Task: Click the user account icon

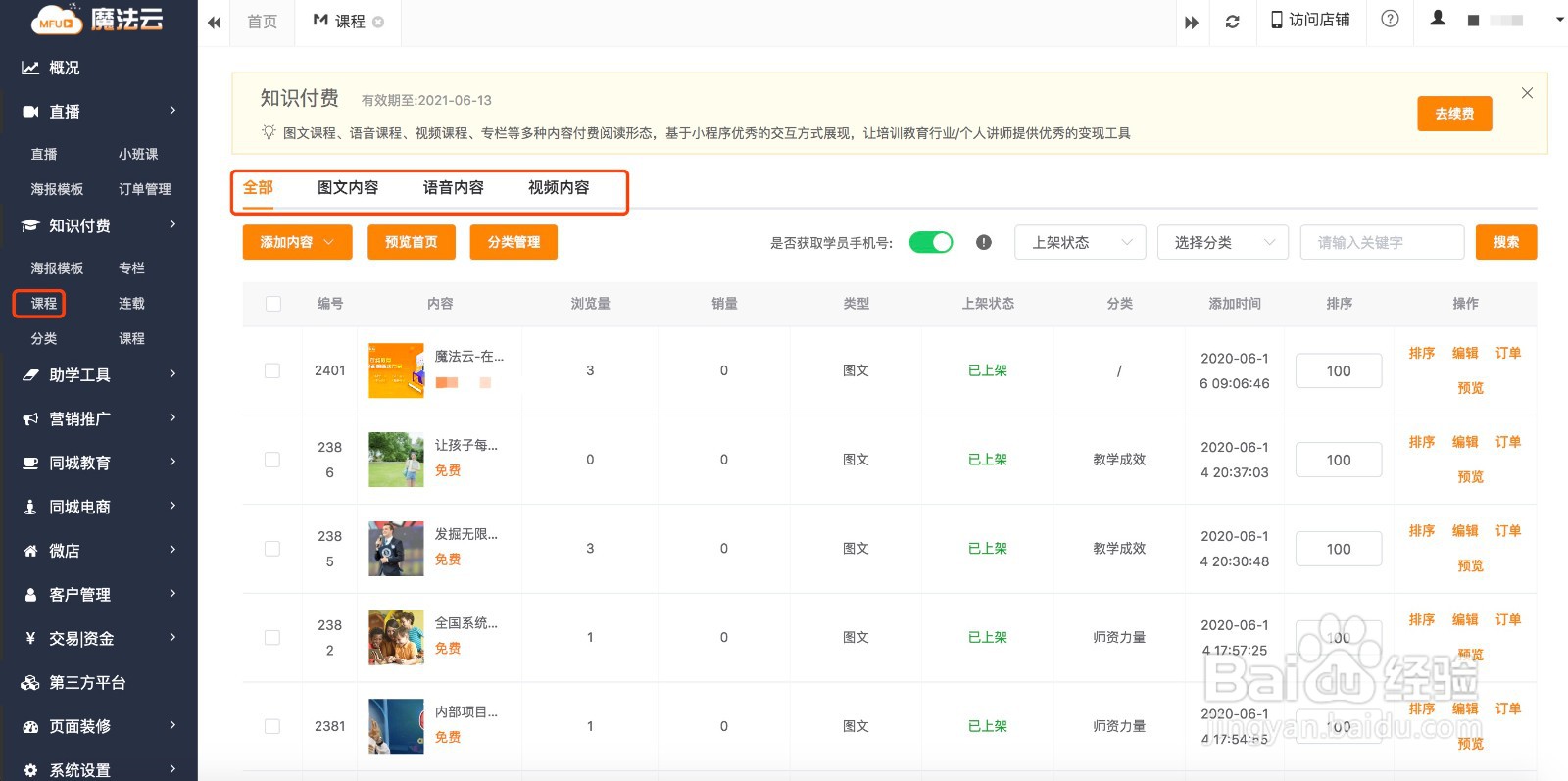Action: point(1438,19)
